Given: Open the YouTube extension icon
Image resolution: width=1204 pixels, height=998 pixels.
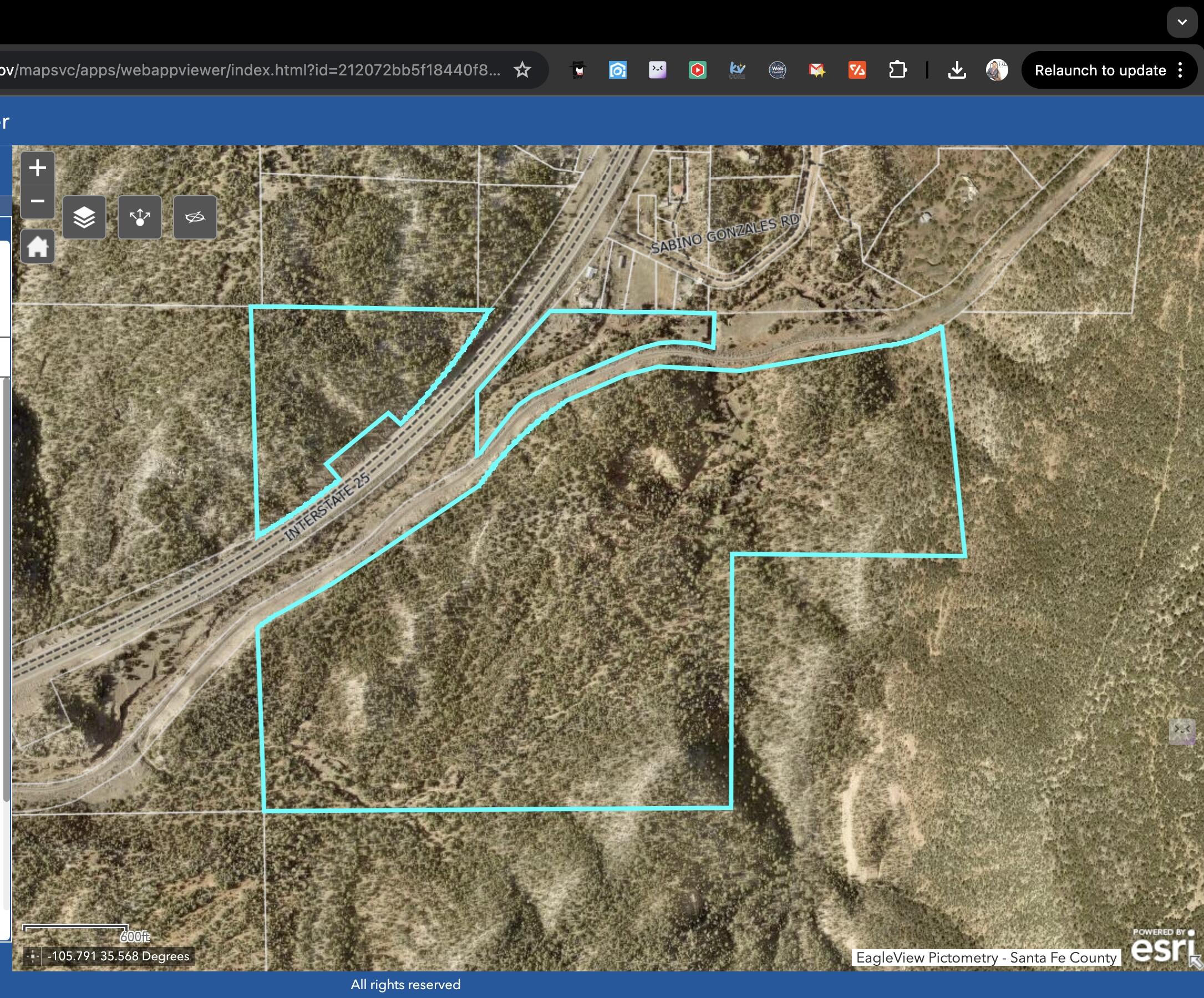Looking at the screenshot, I should [x=697, y=70].
